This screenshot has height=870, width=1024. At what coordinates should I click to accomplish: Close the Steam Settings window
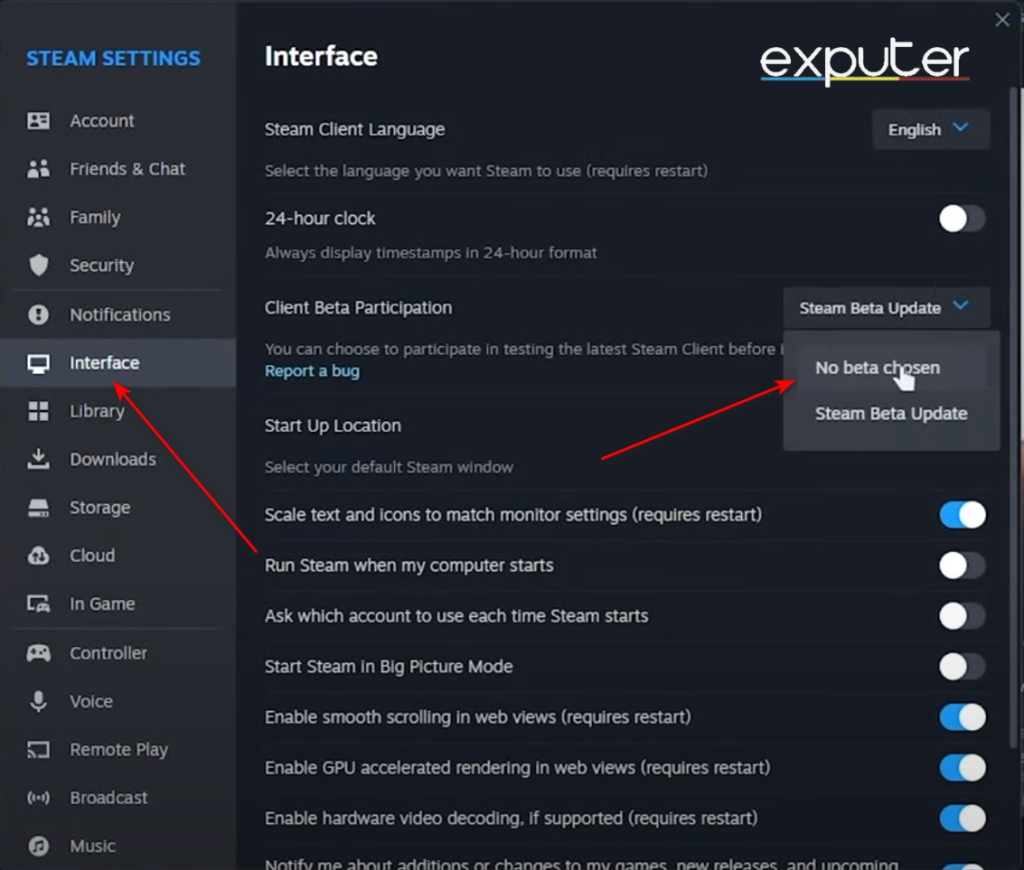coord(1002,19)
